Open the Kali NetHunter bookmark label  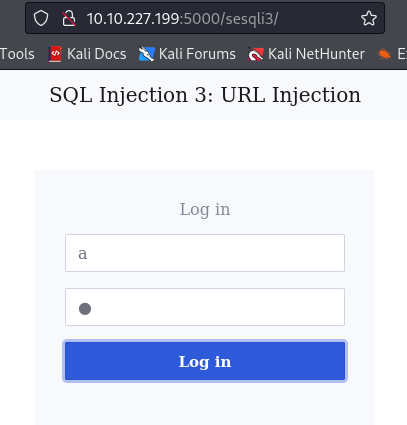click(x=316, y=54)
